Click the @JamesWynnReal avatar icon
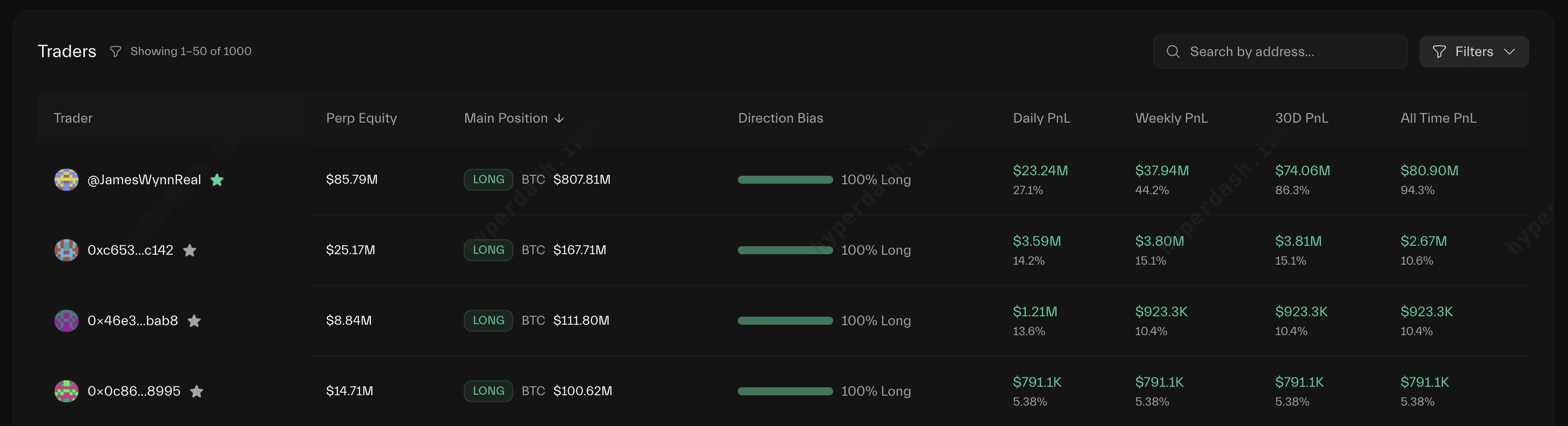The image size is (1568, 426). (x=67, y=180)
